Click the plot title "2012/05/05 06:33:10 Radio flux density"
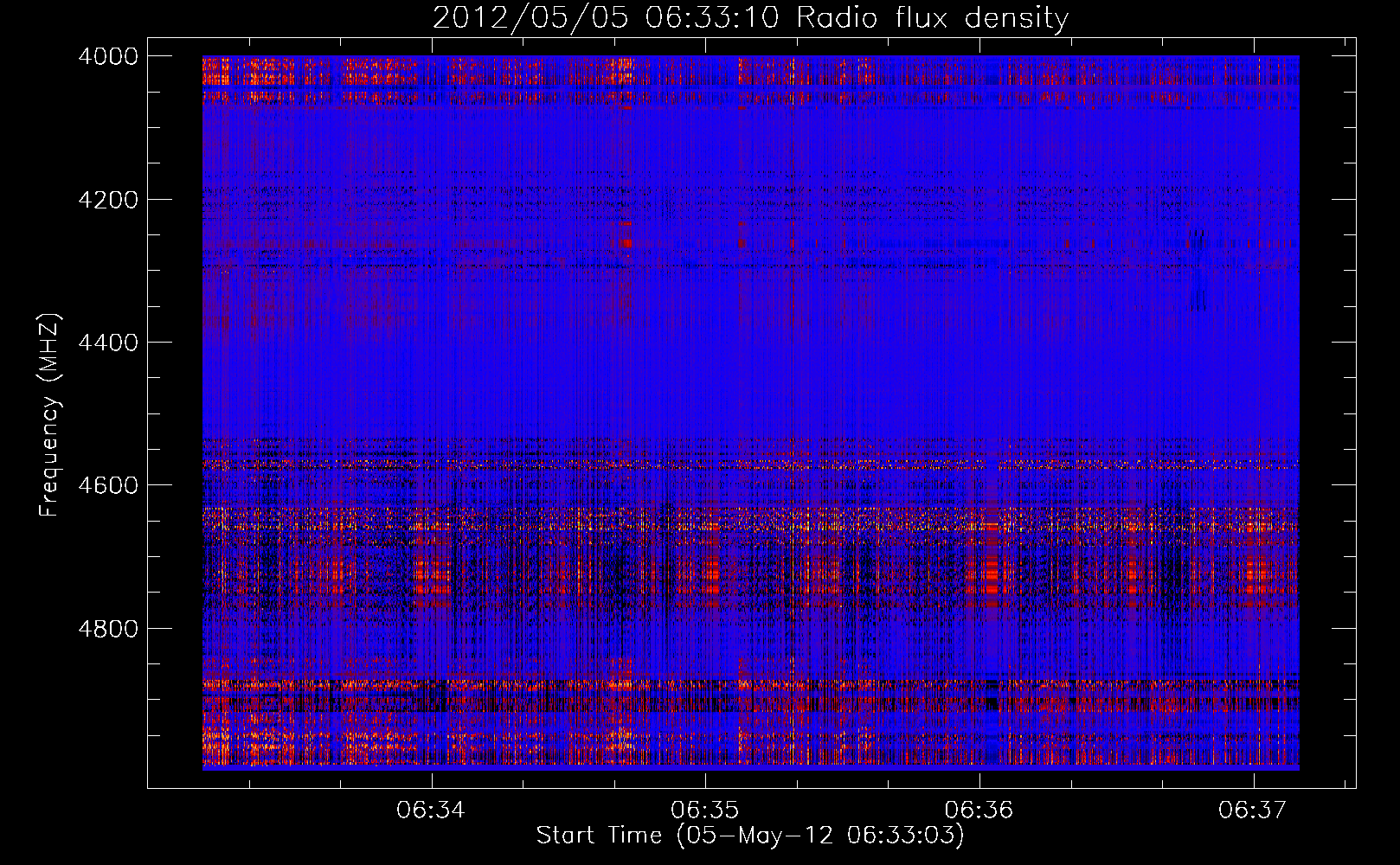This screenshot has width=1400, height=865. click(750, 17)
